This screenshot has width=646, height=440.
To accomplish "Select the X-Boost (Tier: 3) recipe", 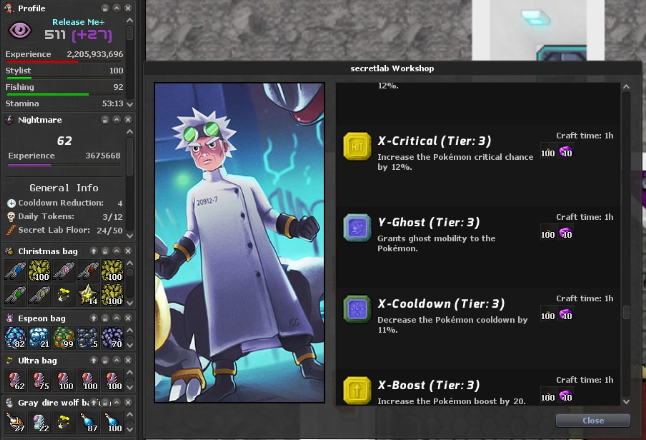I will tap(478, 387).
